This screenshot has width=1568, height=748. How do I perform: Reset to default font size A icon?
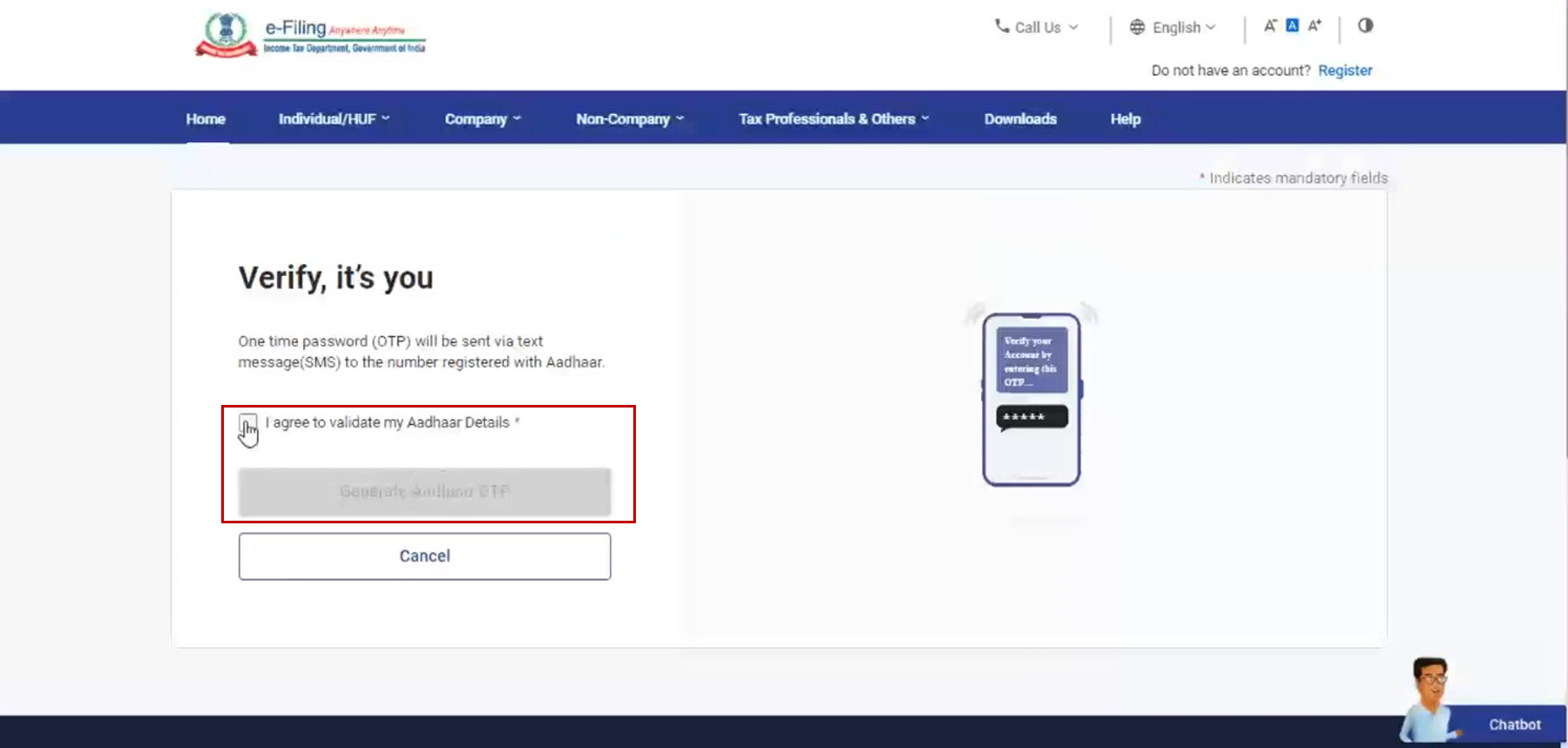(1292, 26)
